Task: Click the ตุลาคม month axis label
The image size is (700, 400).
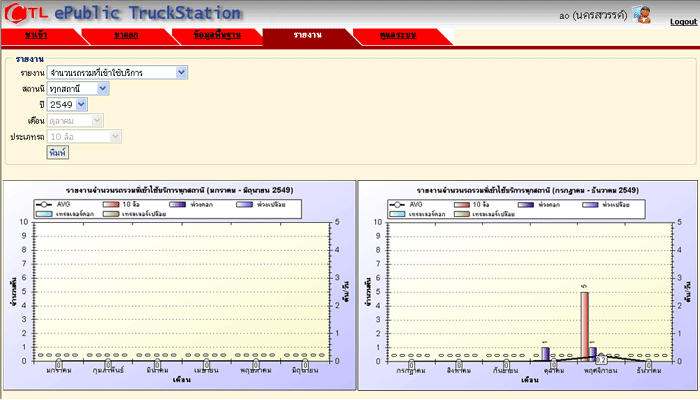Action: [554, 371]
